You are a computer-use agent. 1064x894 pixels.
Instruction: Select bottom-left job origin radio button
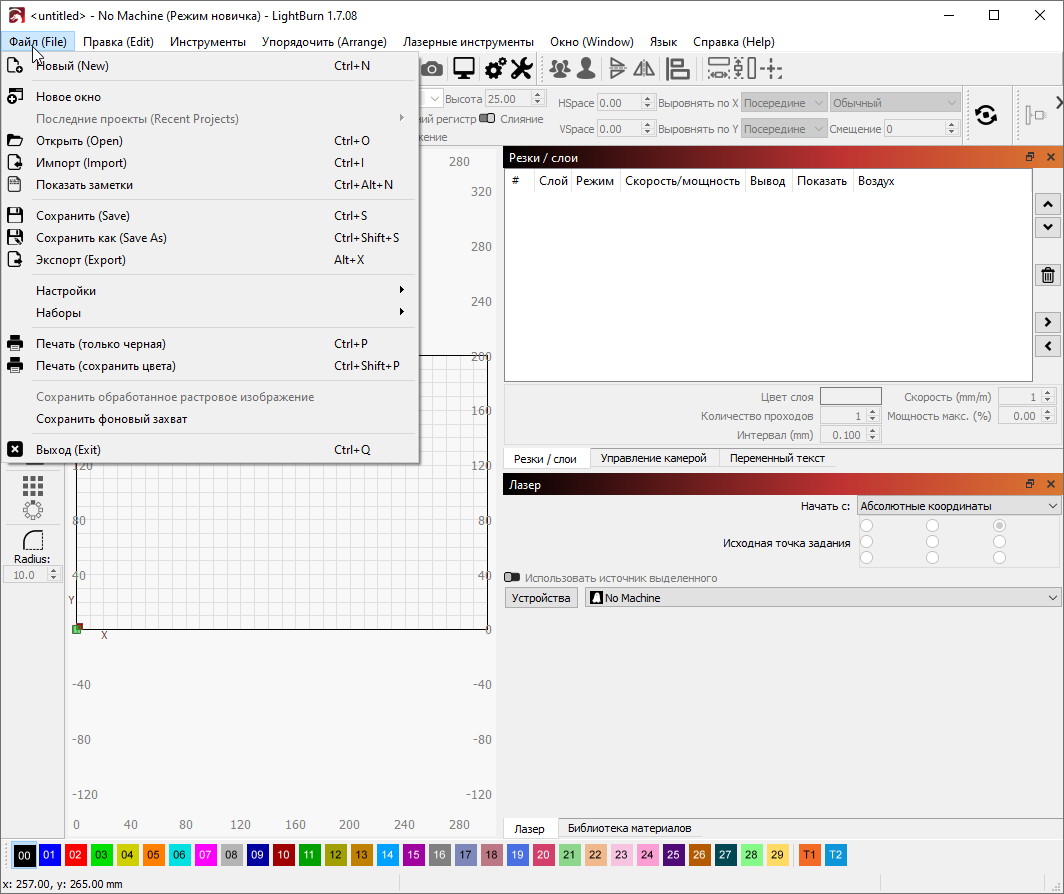[867, 558]
